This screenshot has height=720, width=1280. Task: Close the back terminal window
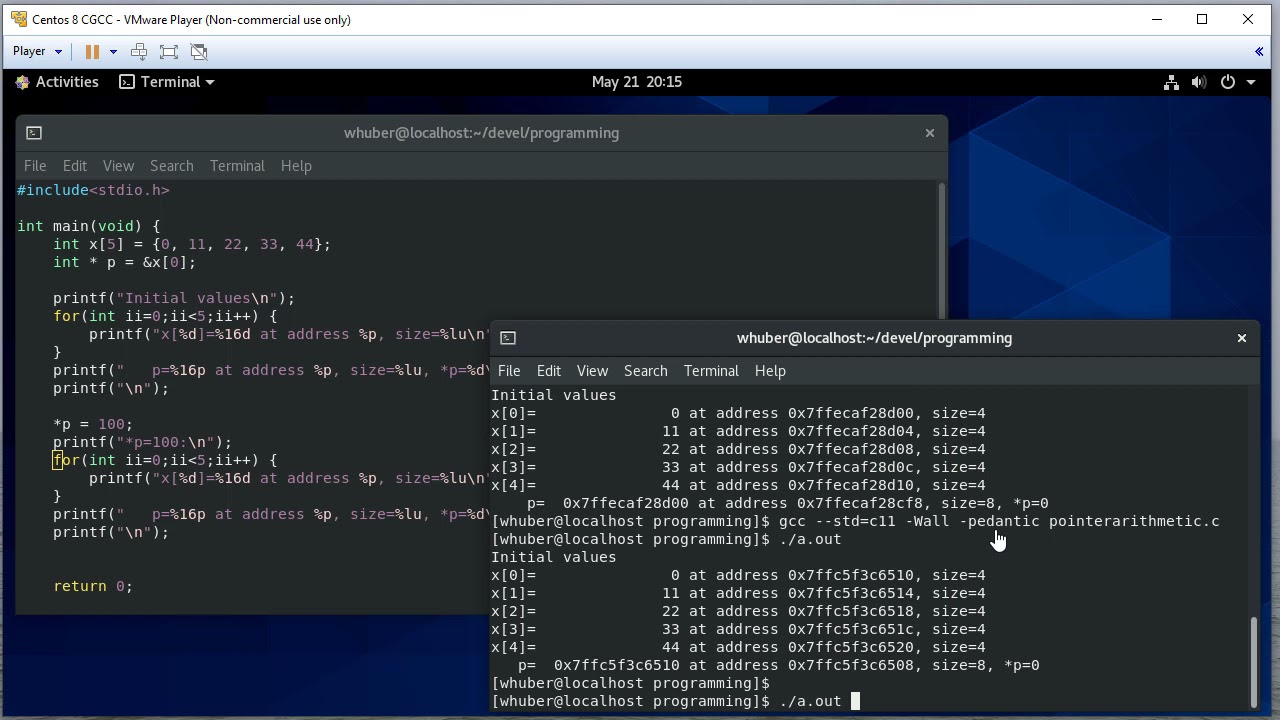coord(930,132)
